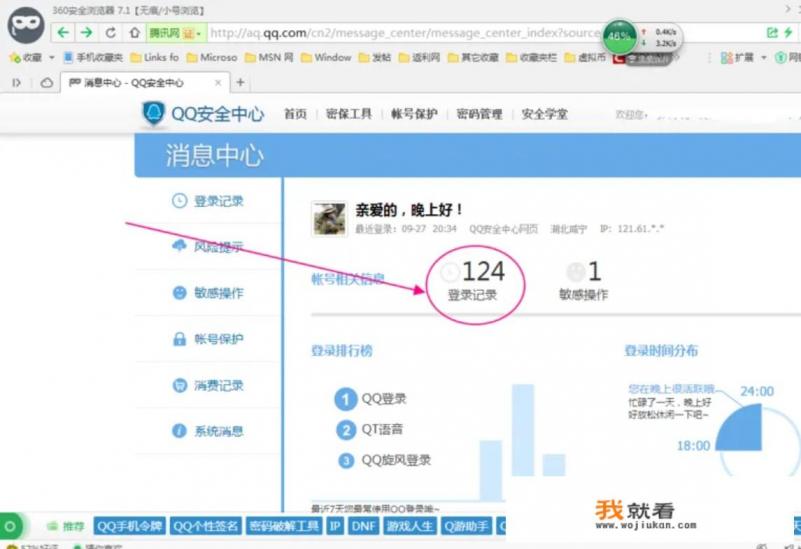Open the cloud tab icon left of tabs
The height and width of the screenshot is (549, 801).
[x=46, y=82]
